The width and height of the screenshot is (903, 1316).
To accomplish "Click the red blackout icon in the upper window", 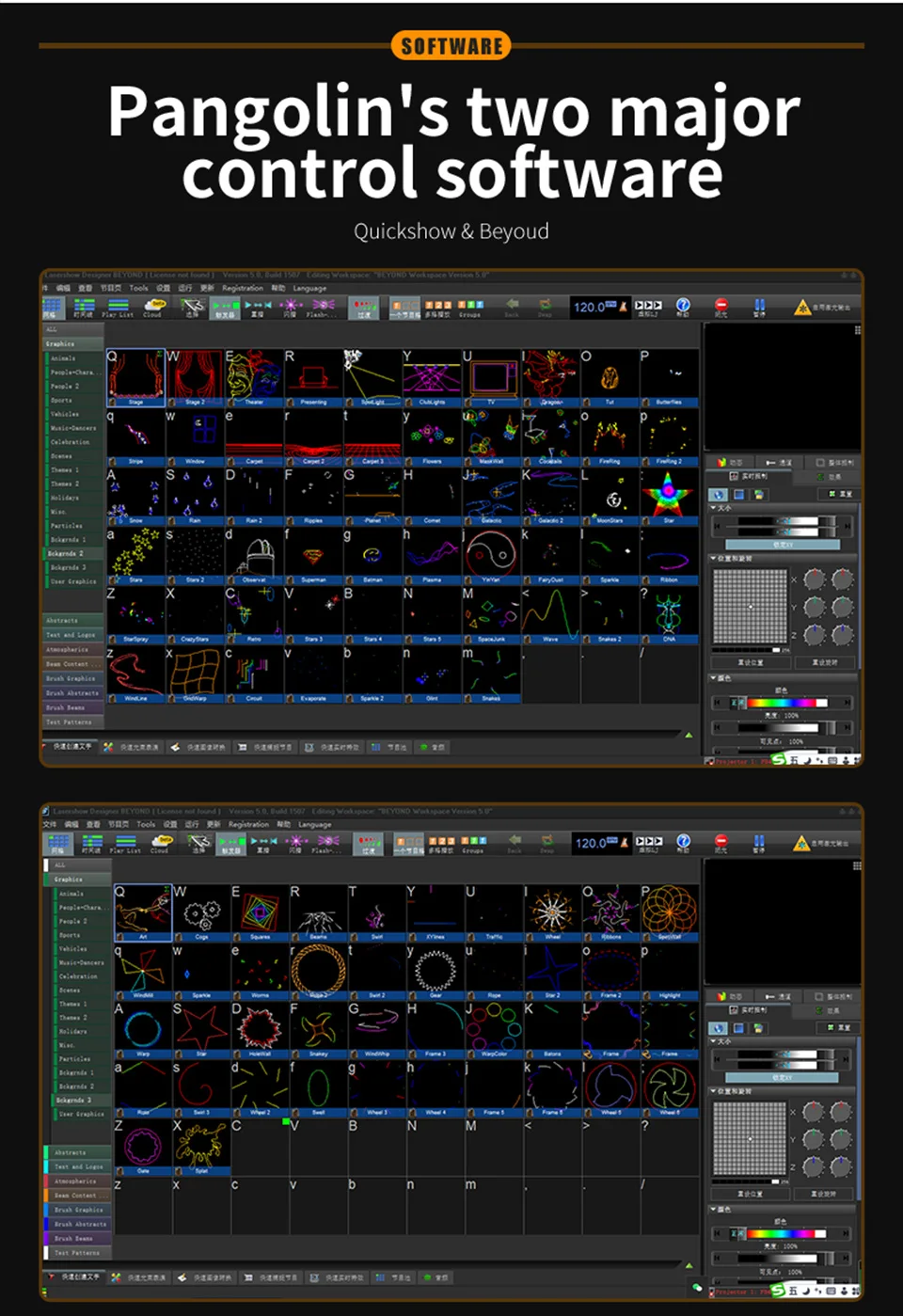I will 721,307.
